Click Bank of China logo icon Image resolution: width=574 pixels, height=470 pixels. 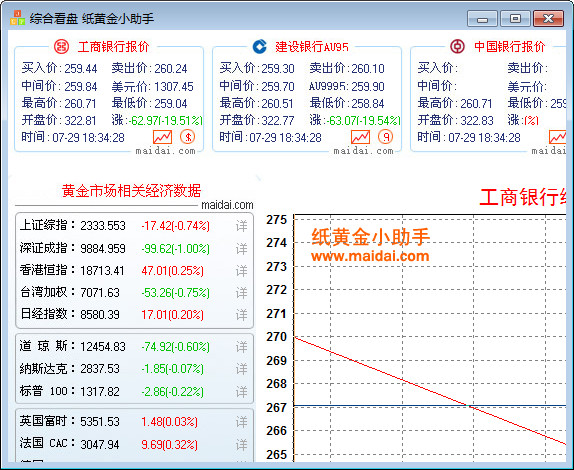(458, 46)
